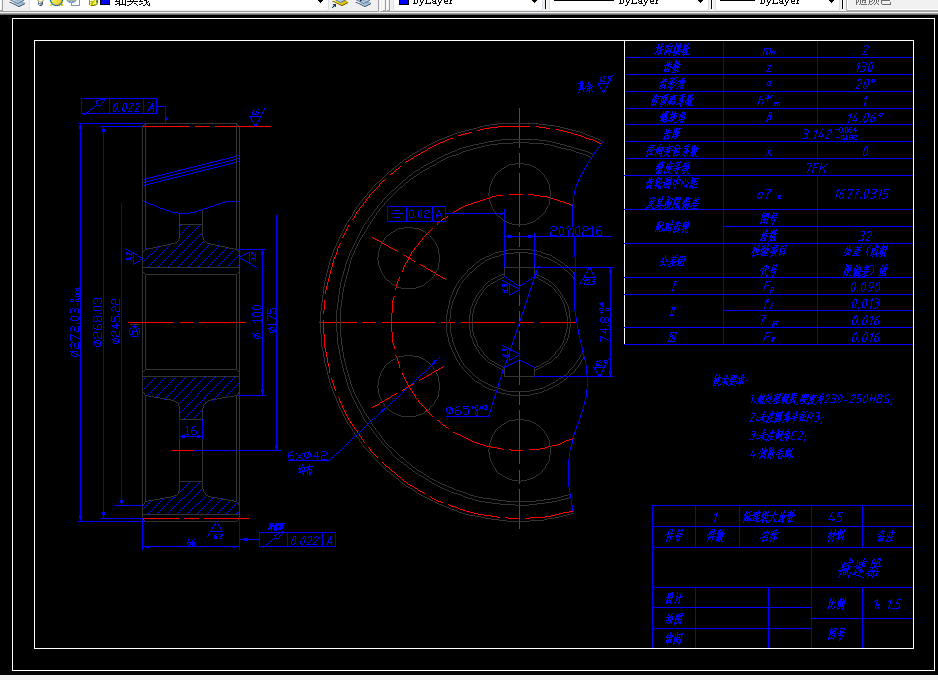Select the module symbol mn cell

click(769, 51)
